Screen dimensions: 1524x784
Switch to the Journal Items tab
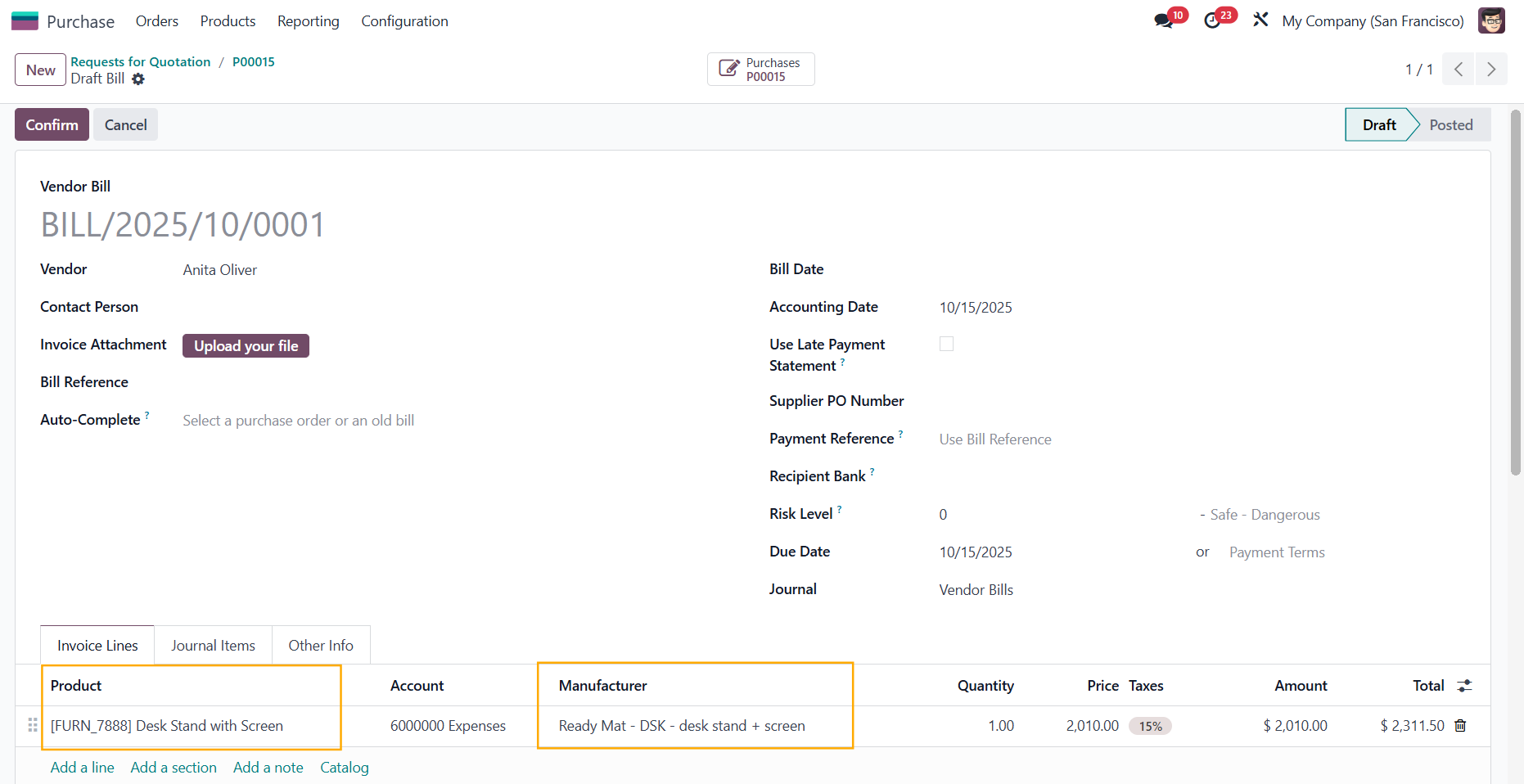tap(213, 646)
